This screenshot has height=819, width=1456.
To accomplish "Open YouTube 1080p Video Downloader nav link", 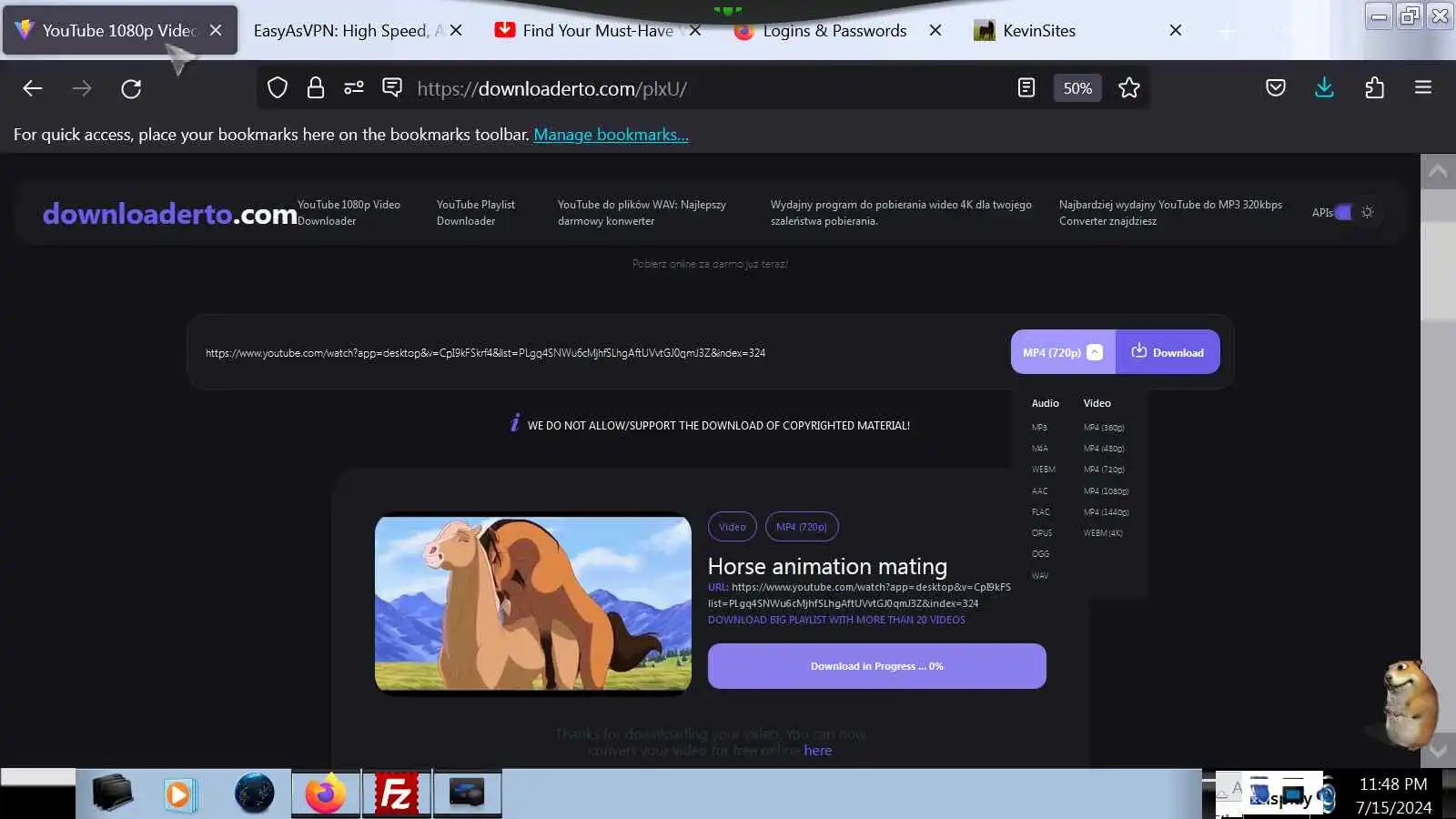I will coord(349,213).
